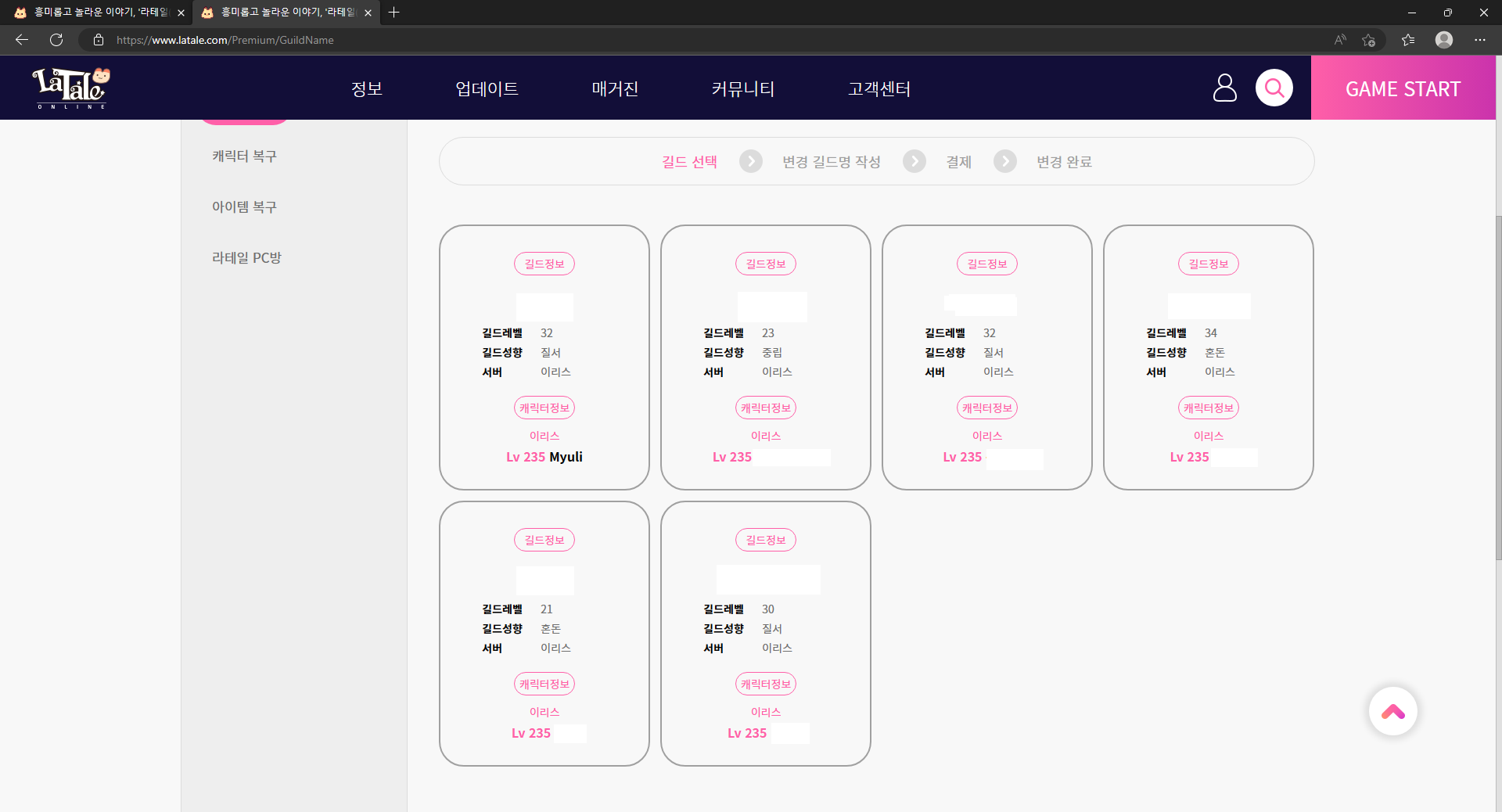The width and height of the screenshot is (1502, 812).
Task: View site info via the address bar lock icon
Action: [99, 40]
